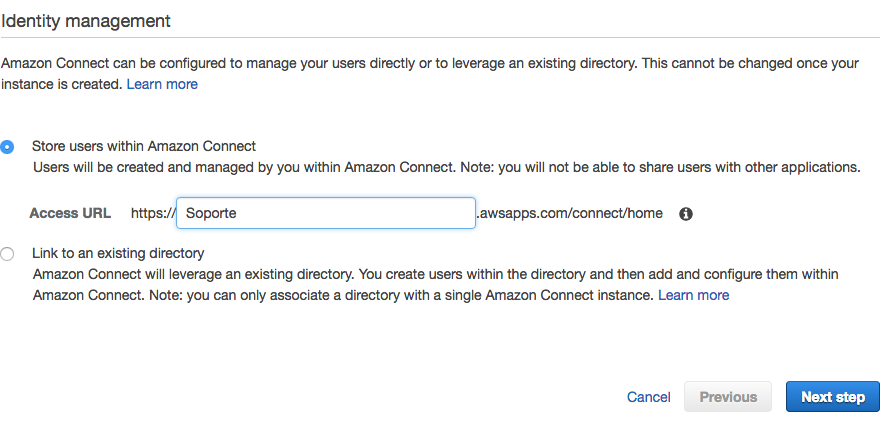
Task: Click the Amazon Connect will leverage description text
Action: pos(435,274)
